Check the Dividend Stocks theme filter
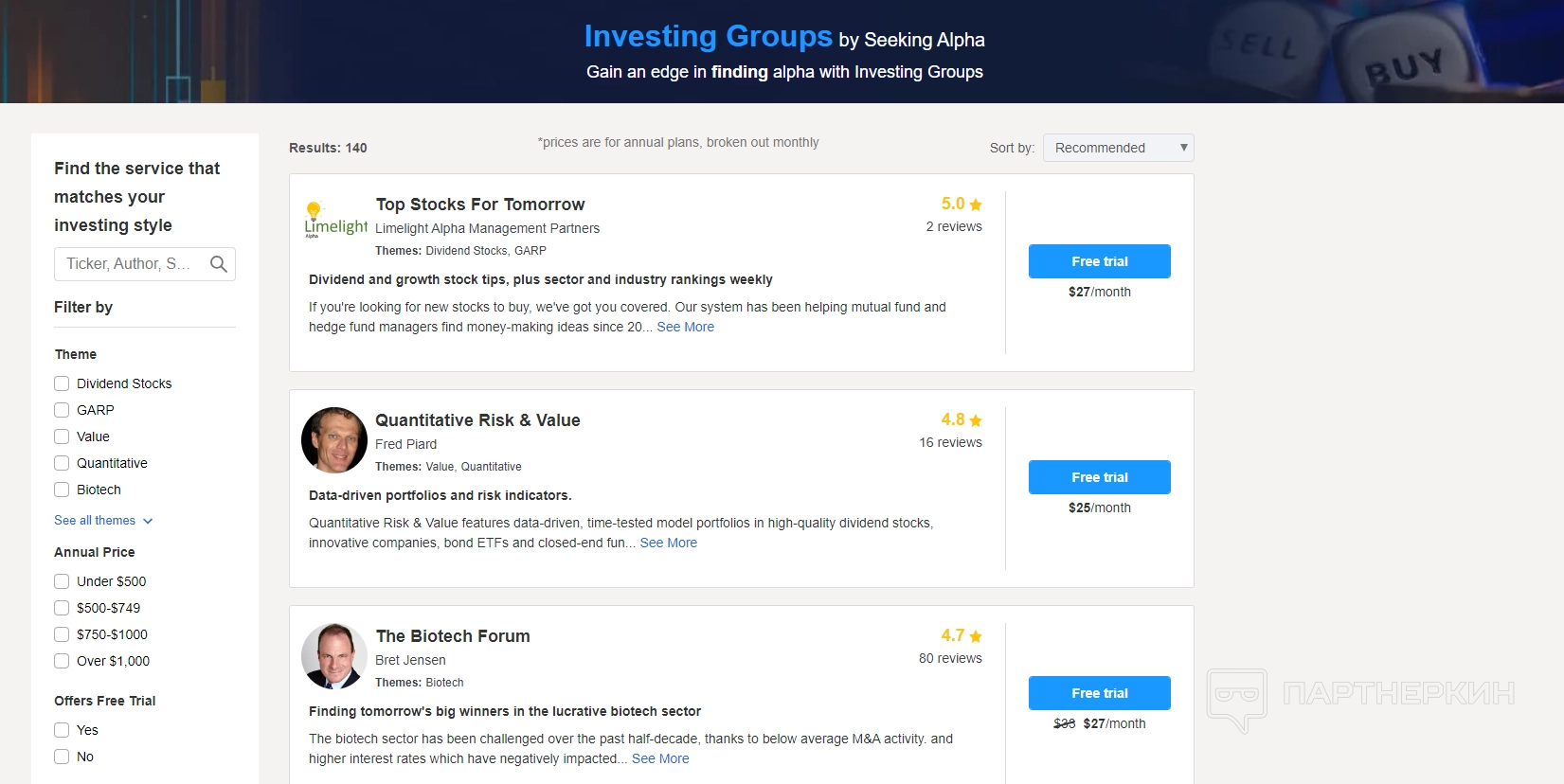 [x=62, y=383]
